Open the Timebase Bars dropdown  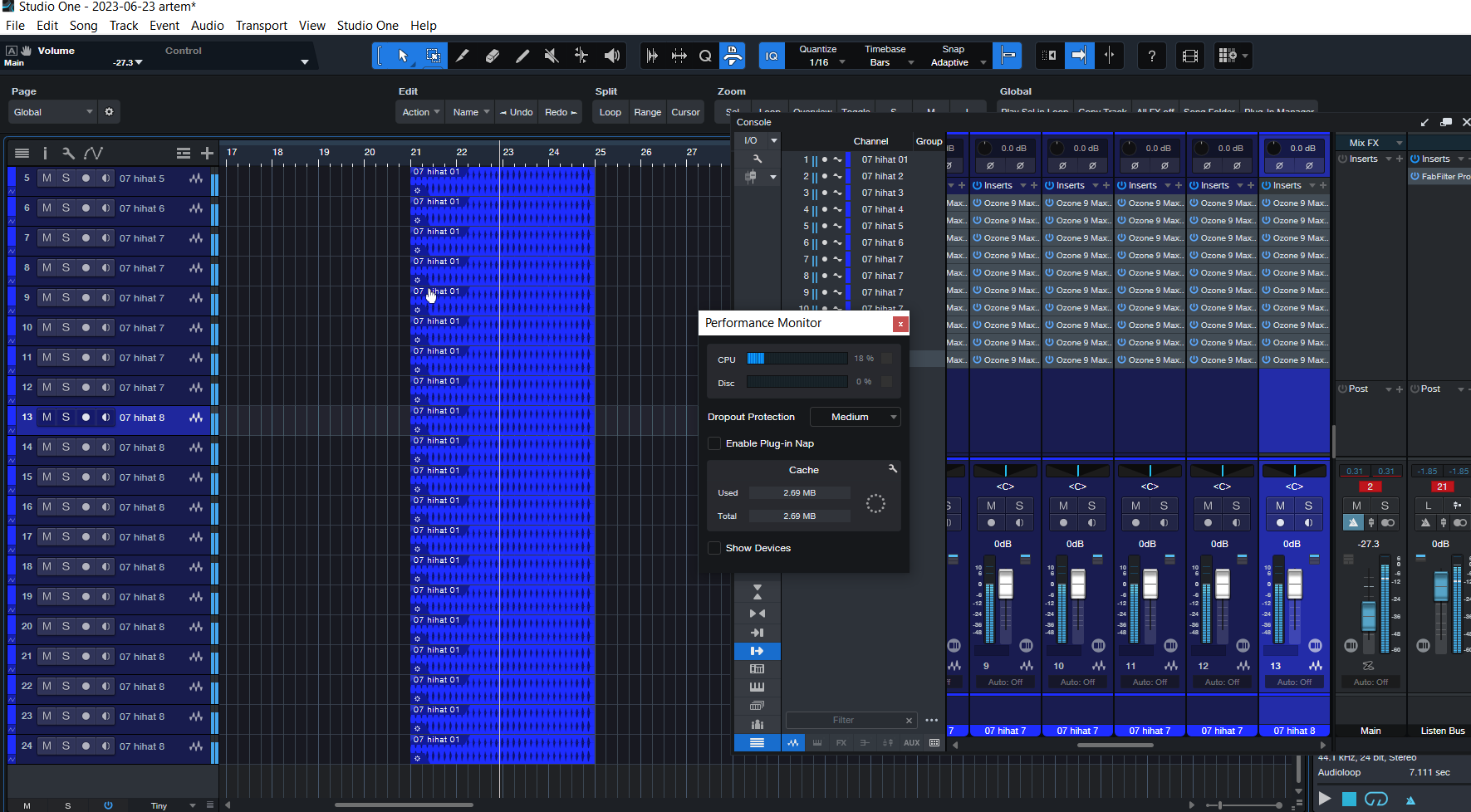(885, 62)
